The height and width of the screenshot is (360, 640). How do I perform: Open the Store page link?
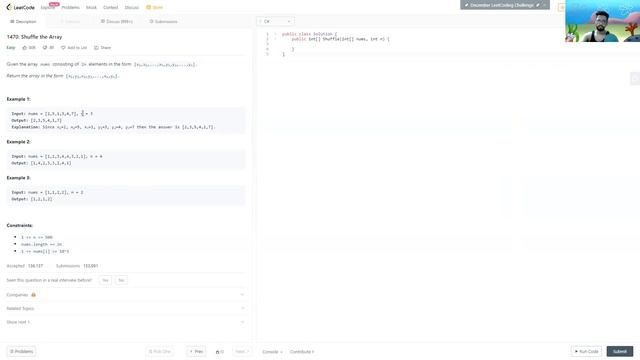pyautogui.click(x=154, y=7)
